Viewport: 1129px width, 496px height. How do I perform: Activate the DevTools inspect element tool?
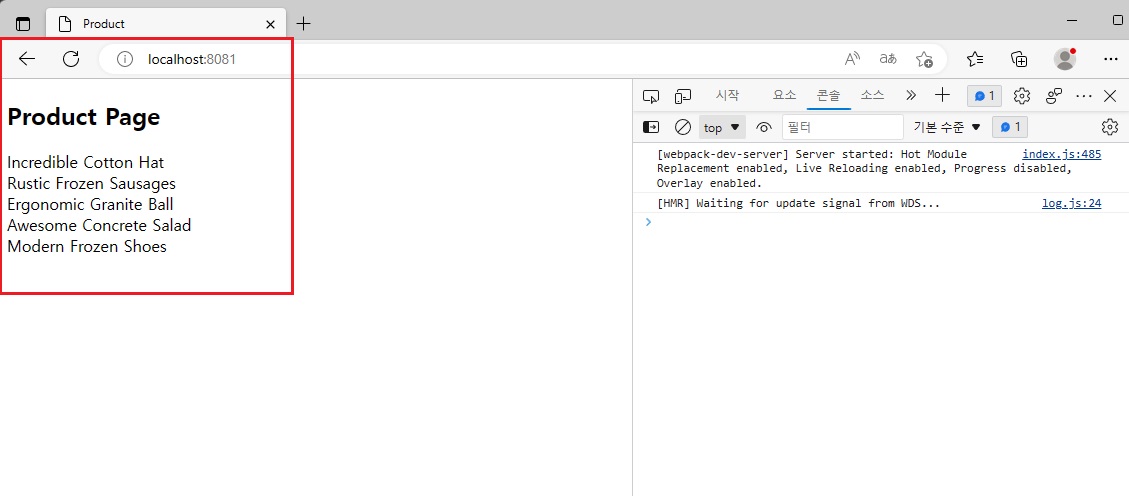coord(651,96)
